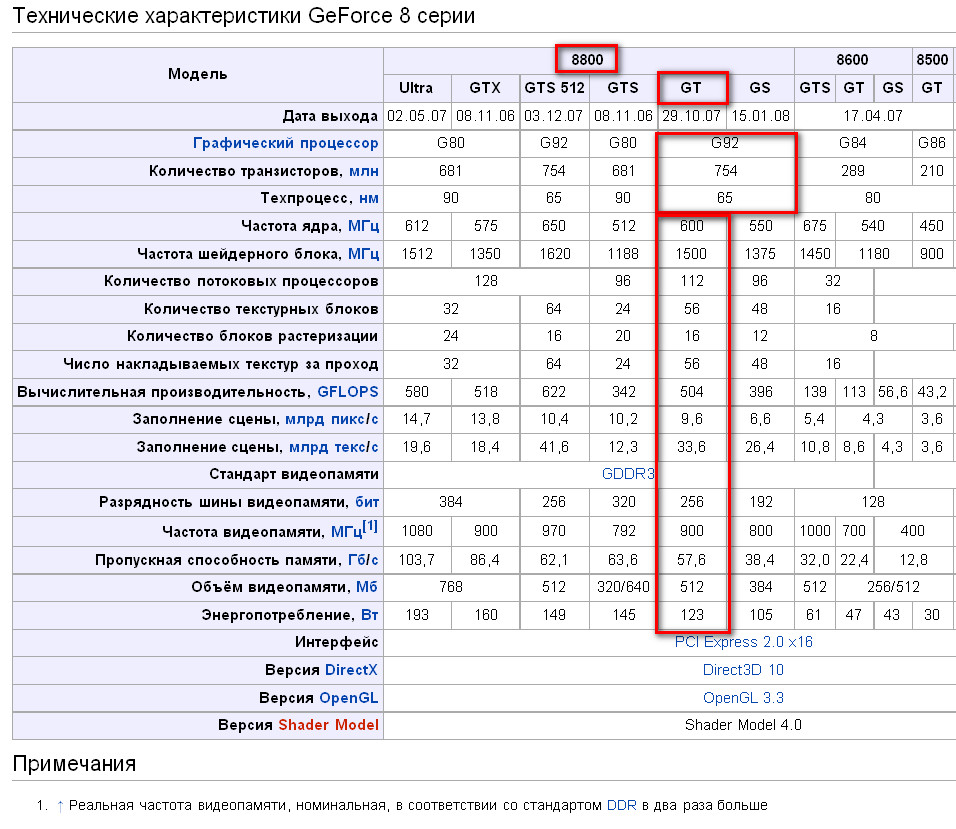Click the G86 processor cell
Screen dimensions: 956x829
[x=932, y=144]
